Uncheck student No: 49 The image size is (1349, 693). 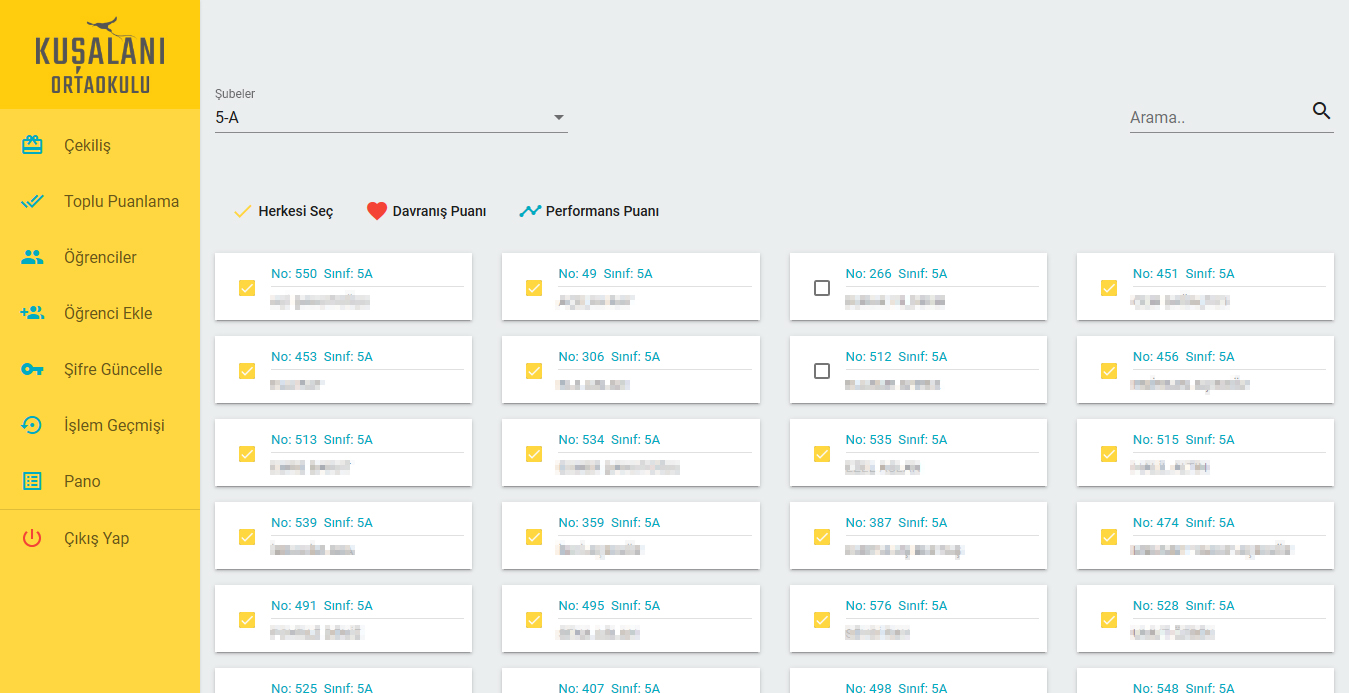(534, 288)
